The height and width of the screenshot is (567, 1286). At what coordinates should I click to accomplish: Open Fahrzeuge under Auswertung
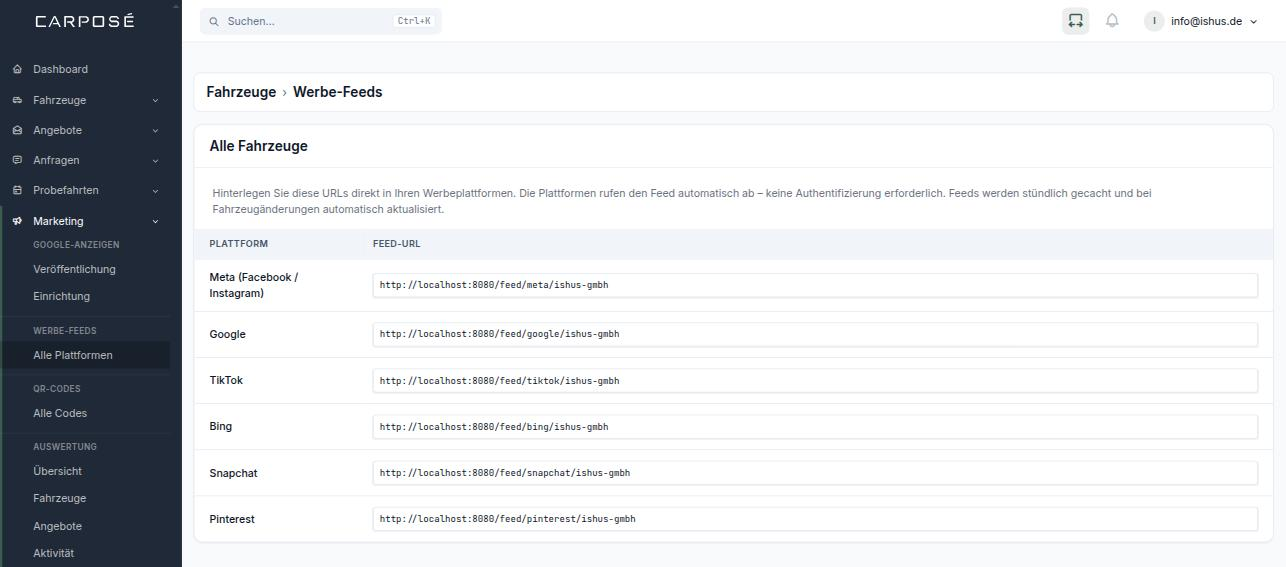59,498
